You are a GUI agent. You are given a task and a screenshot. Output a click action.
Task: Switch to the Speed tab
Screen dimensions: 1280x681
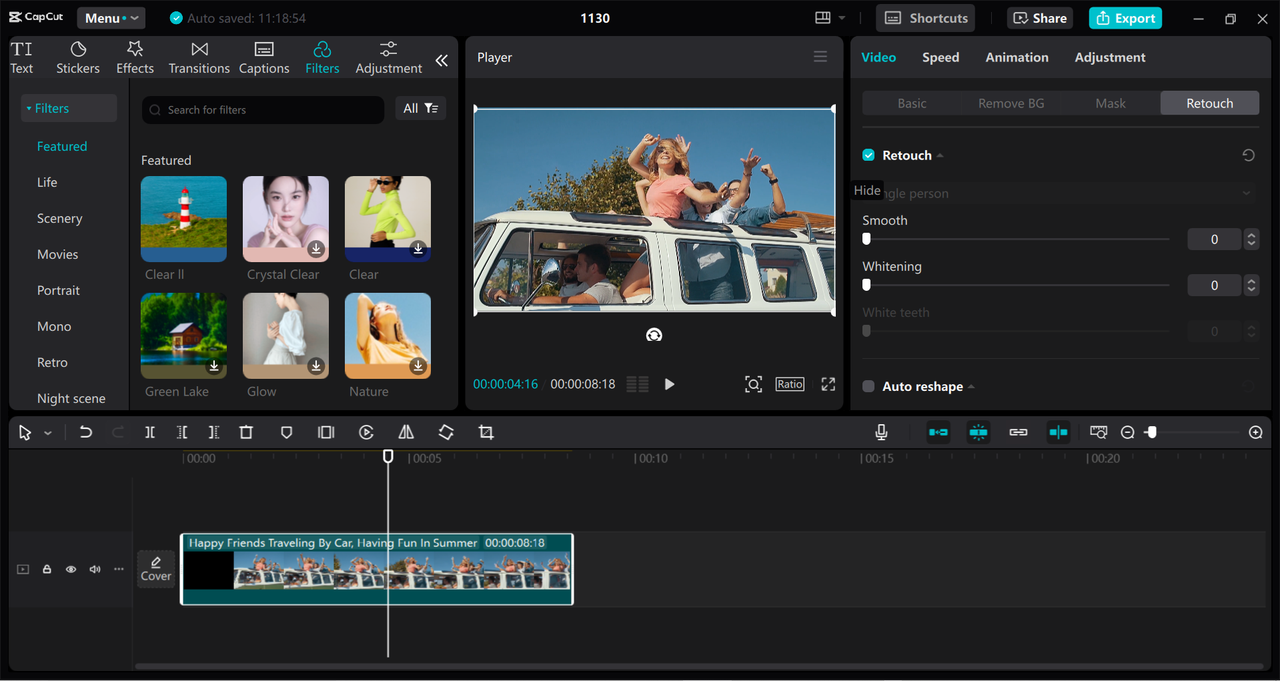940,57
